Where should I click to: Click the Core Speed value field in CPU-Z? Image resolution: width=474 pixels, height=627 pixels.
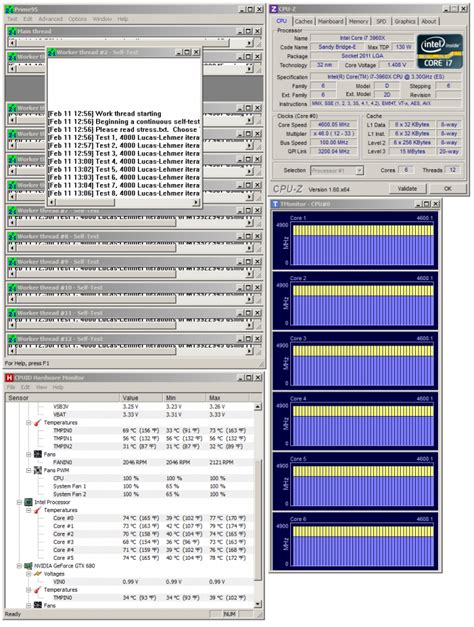(x=333, y=125)
